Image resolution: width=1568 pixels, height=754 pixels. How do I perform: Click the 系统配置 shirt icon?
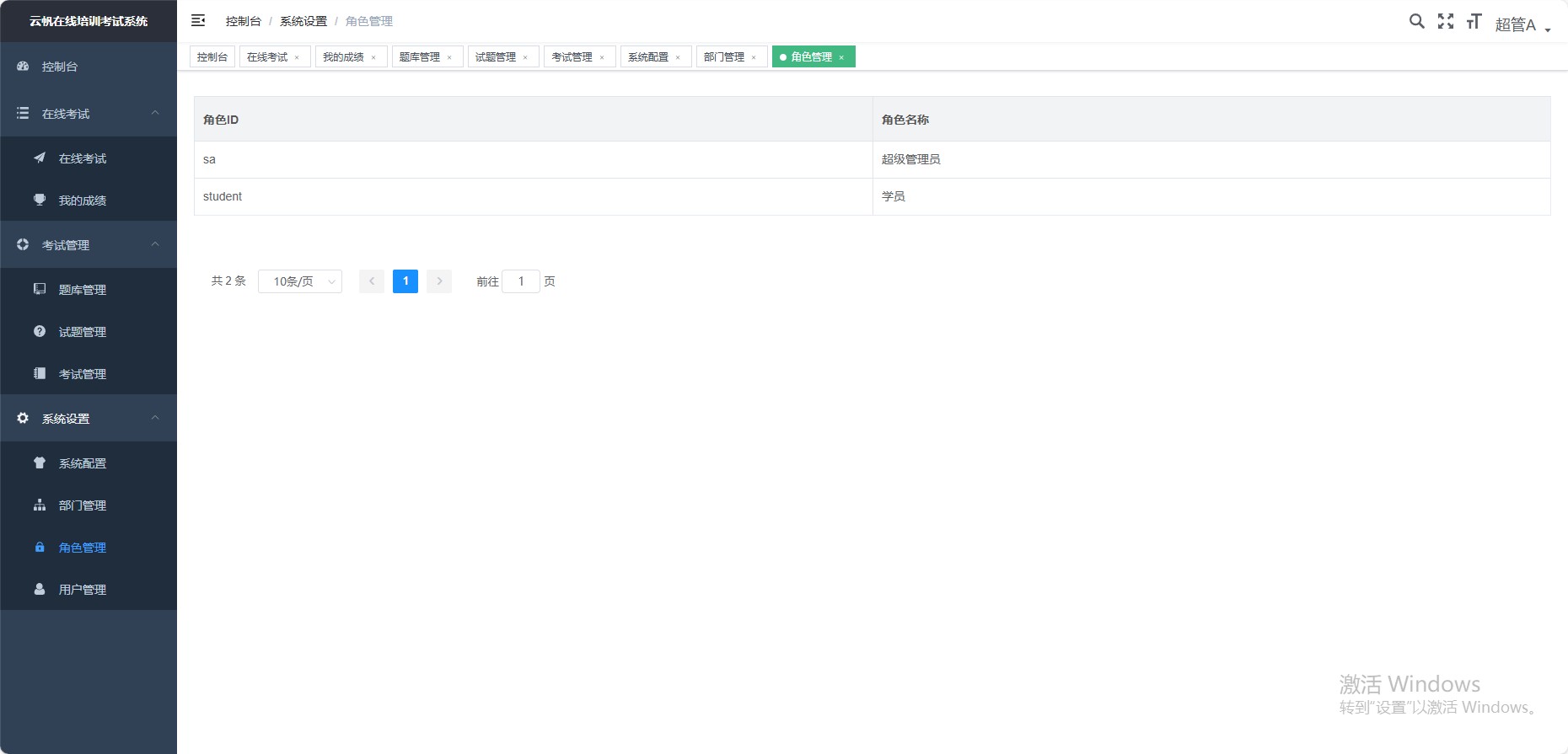[40, 463]
